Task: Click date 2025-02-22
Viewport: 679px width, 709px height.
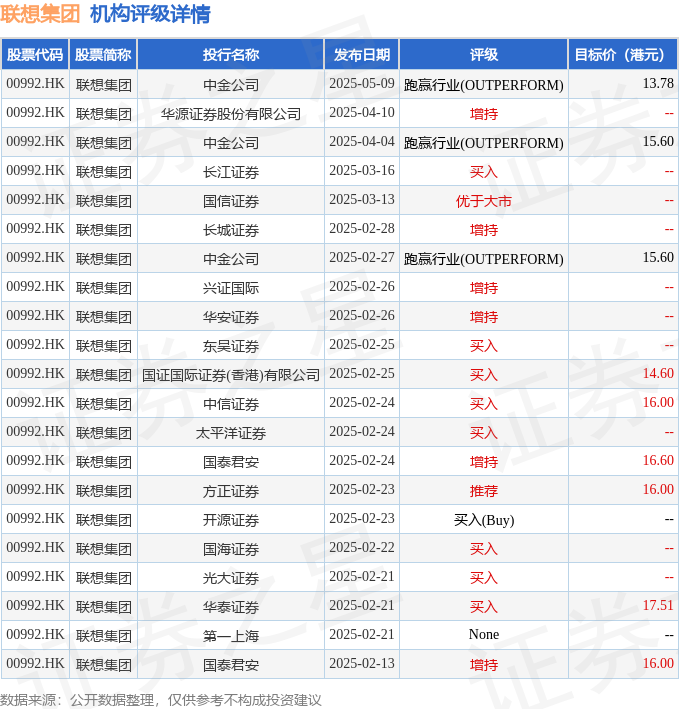Action: 362,548
